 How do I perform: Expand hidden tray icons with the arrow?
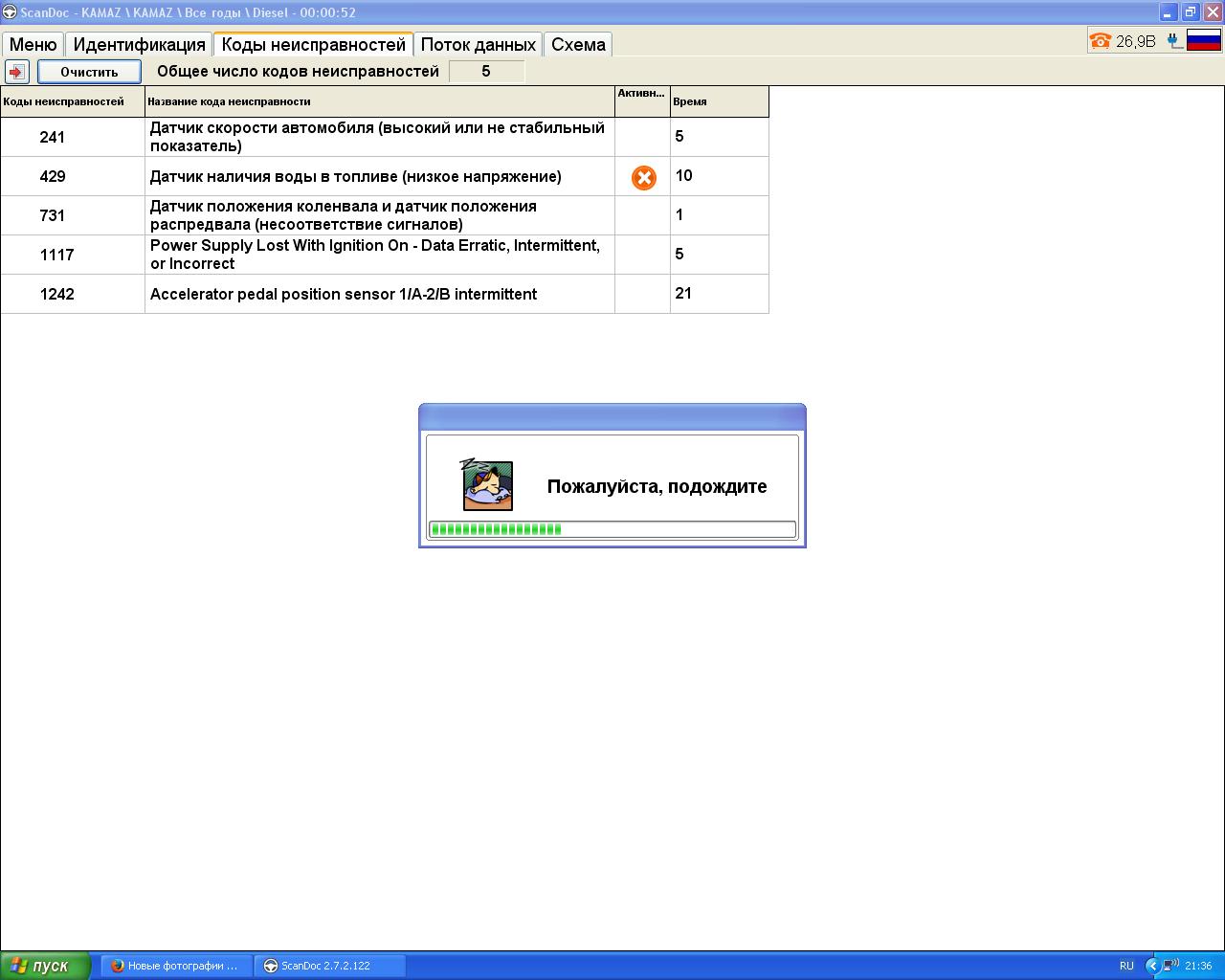tap(1152, 966)
